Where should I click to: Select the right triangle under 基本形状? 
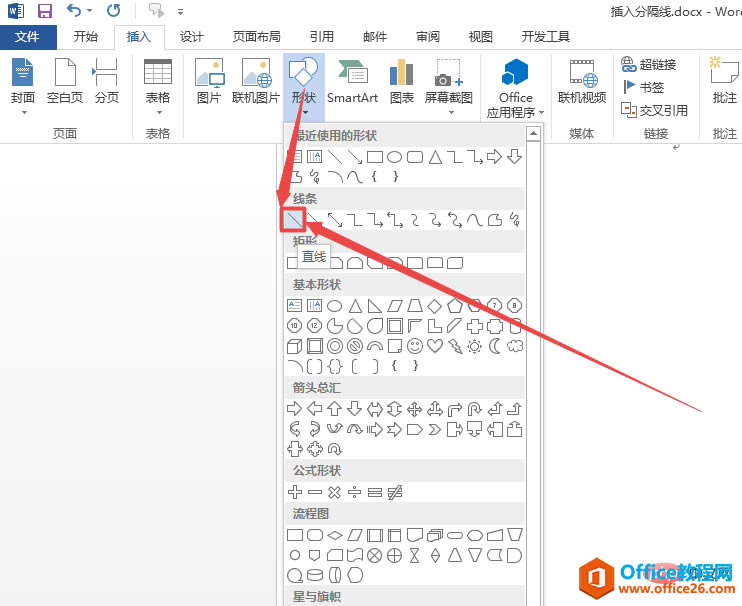tap(375, 306)
